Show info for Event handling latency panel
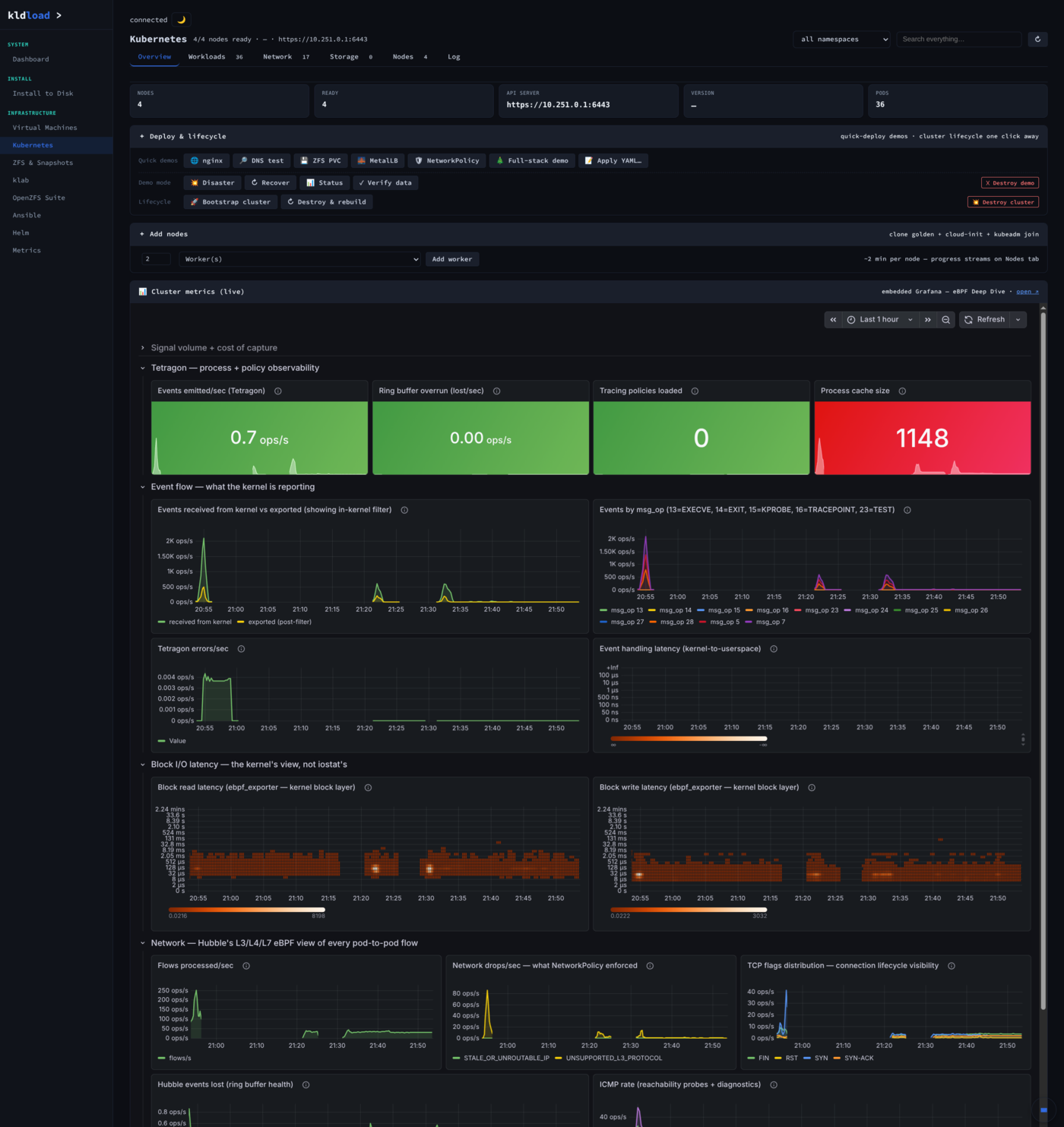The height and width of the screenshot is (1127, 1064). 774,649
